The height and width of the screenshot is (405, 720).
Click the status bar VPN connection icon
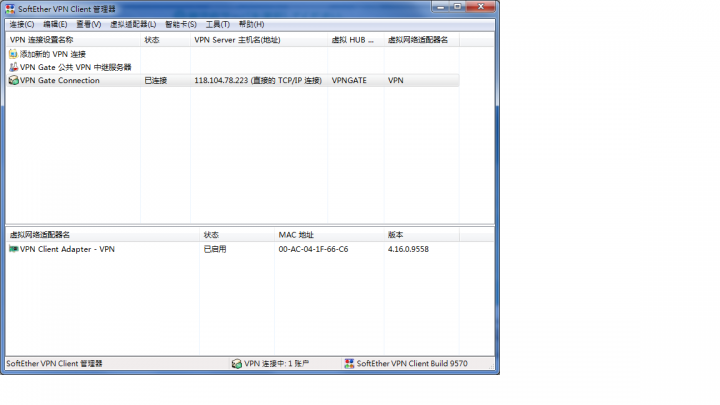(237, 364)
